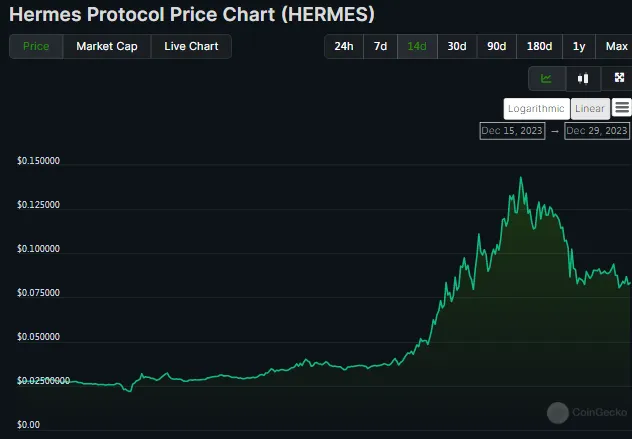
Task: Click the Hermes Protocol Price Chart heading
Action: pyautogui.click(x=192, y=15)
